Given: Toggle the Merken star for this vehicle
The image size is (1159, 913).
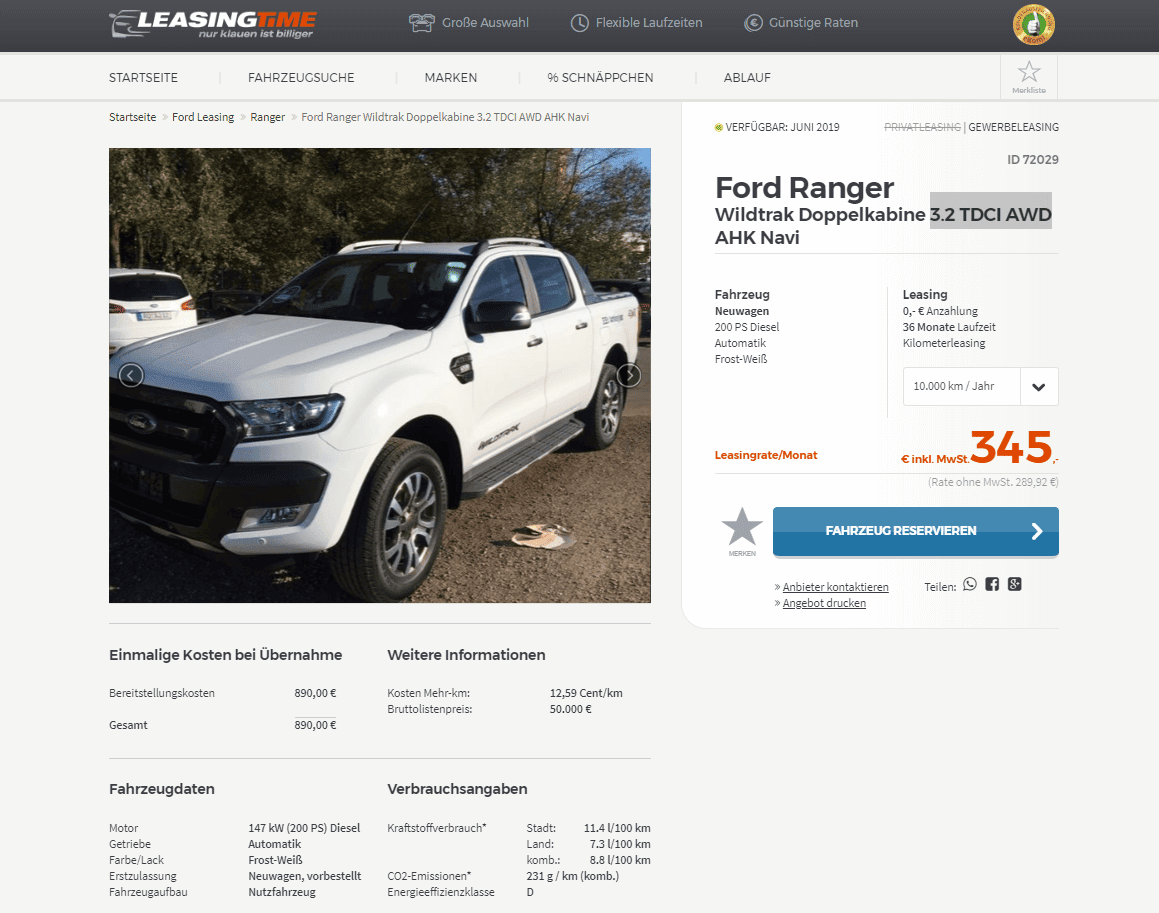Looking at the screenshot, I should click(x=742, y=532).
